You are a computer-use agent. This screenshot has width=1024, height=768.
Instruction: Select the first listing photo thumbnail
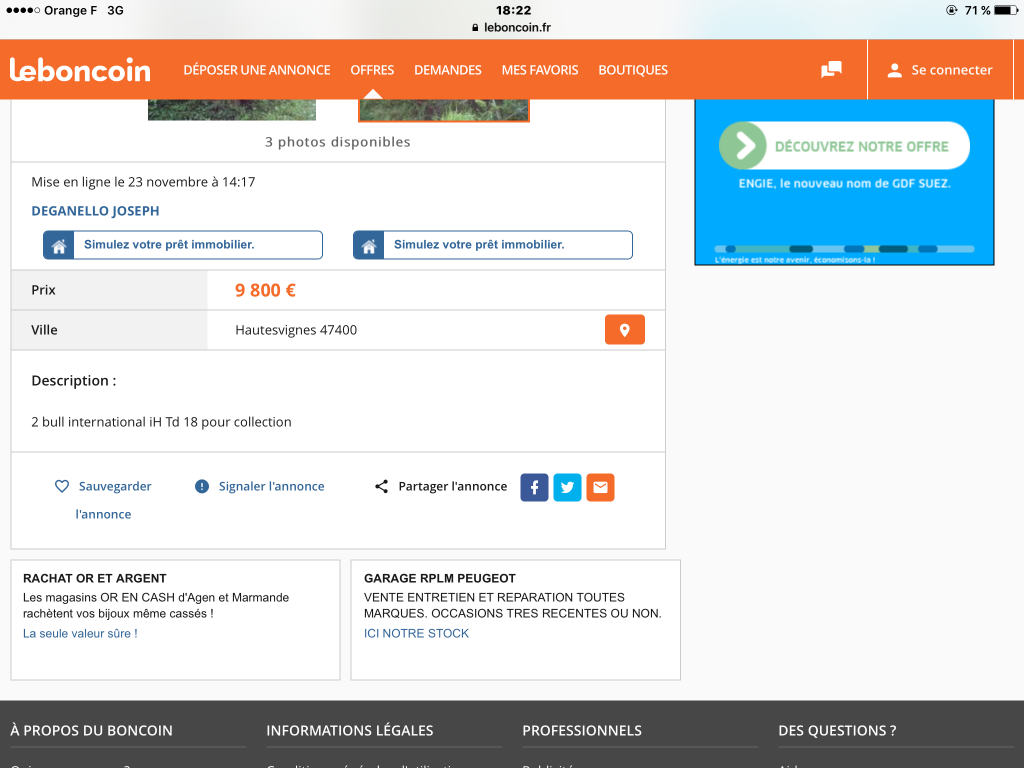pos(232,110)
